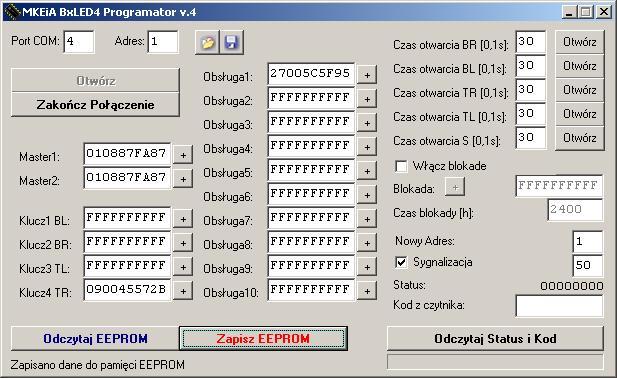
Task: Click the plus button beside Klucz4 TR
Action: 183,291
